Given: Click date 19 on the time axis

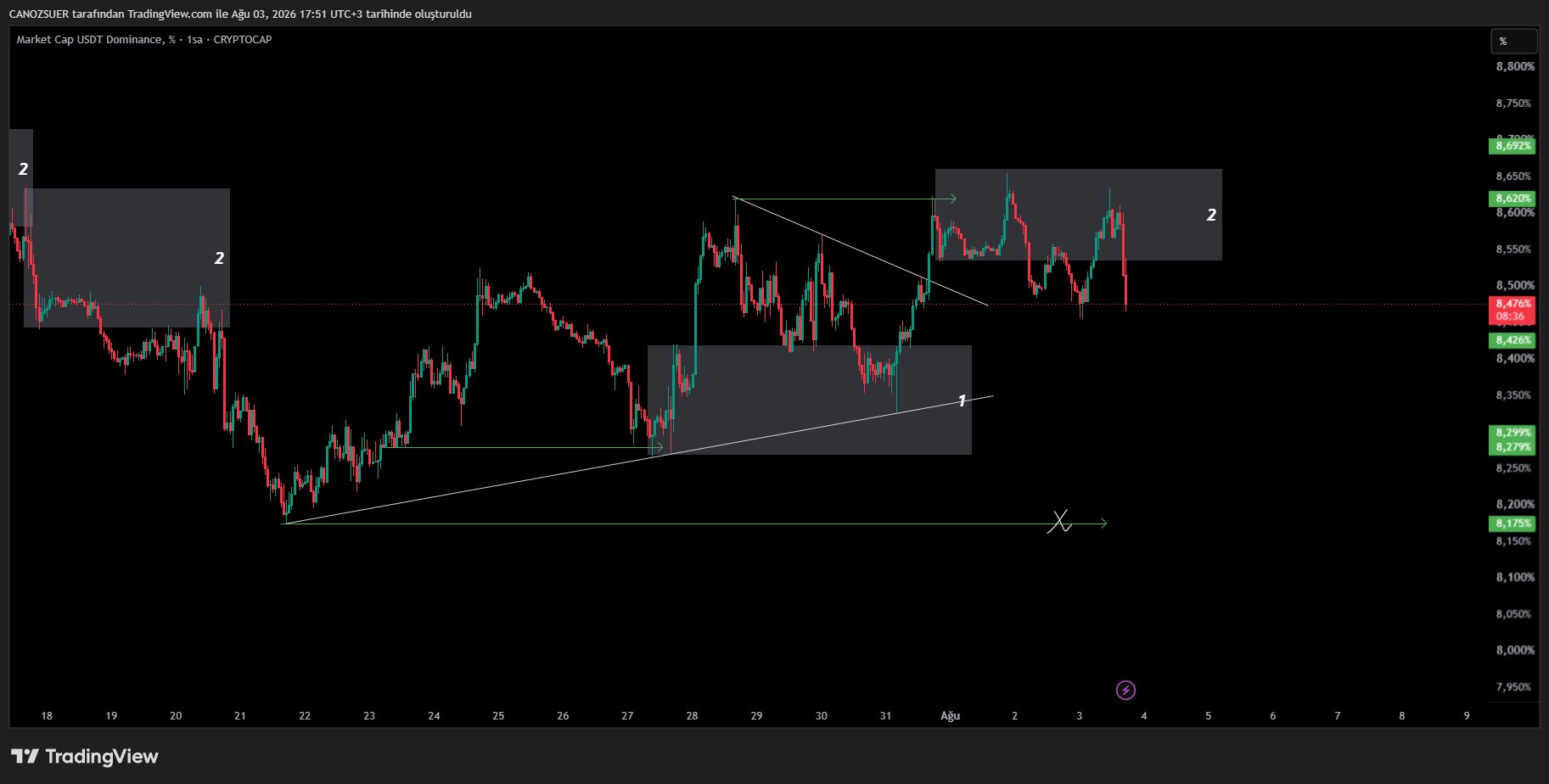Looking at the screenshot, I should pos(111,716).
